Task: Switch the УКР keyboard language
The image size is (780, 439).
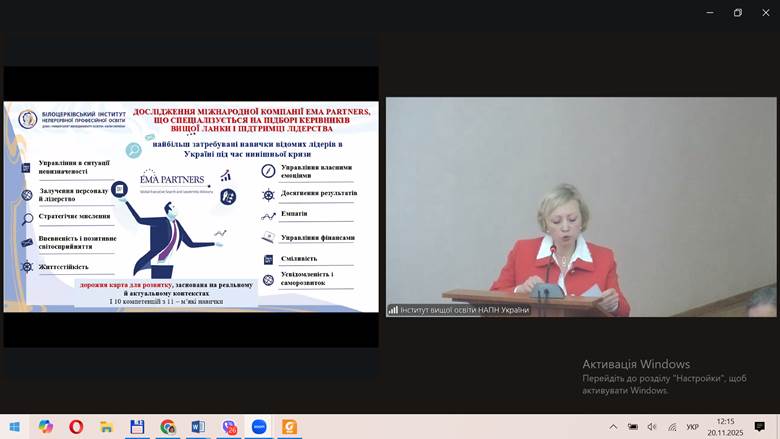Action: 693,427
